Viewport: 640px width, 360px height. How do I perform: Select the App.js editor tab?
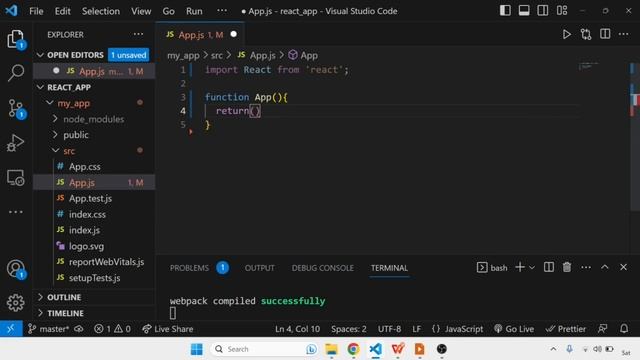pos(200,35)
